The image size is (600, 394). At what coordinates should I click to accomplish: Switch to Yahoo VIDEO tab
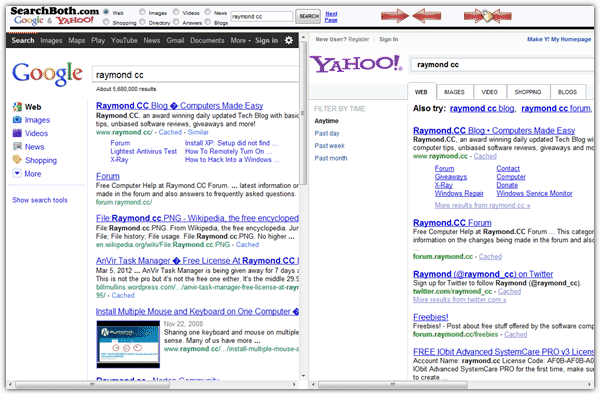[489, 92]
